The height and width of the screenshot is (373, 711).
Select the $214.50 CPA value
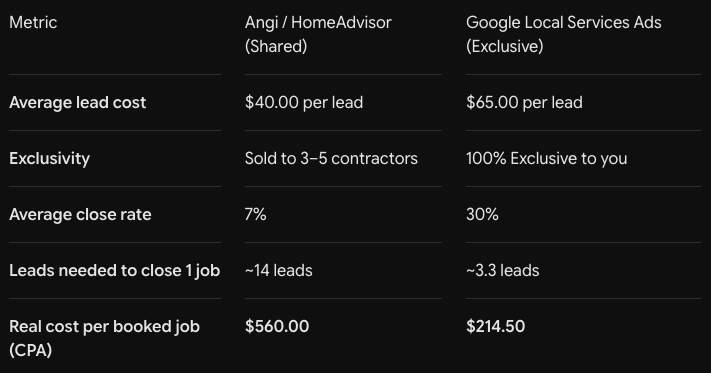496,326
